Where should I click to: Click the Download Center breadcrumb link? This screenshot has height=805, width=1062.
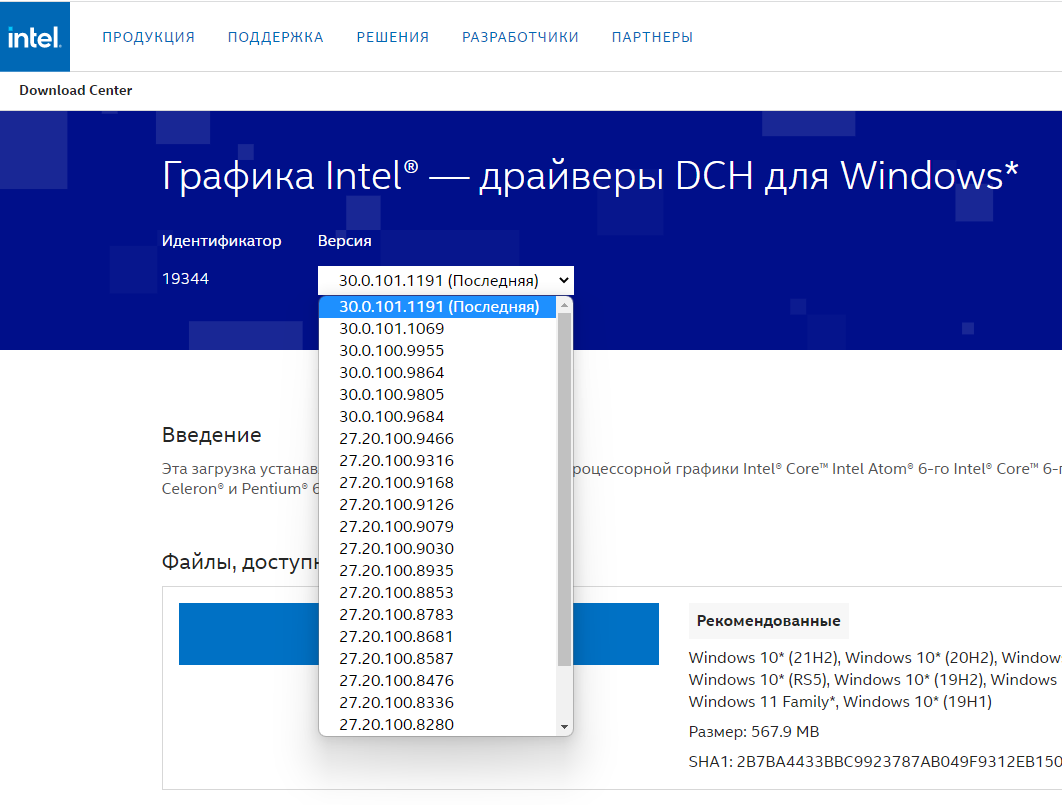[x=76, y=90]
